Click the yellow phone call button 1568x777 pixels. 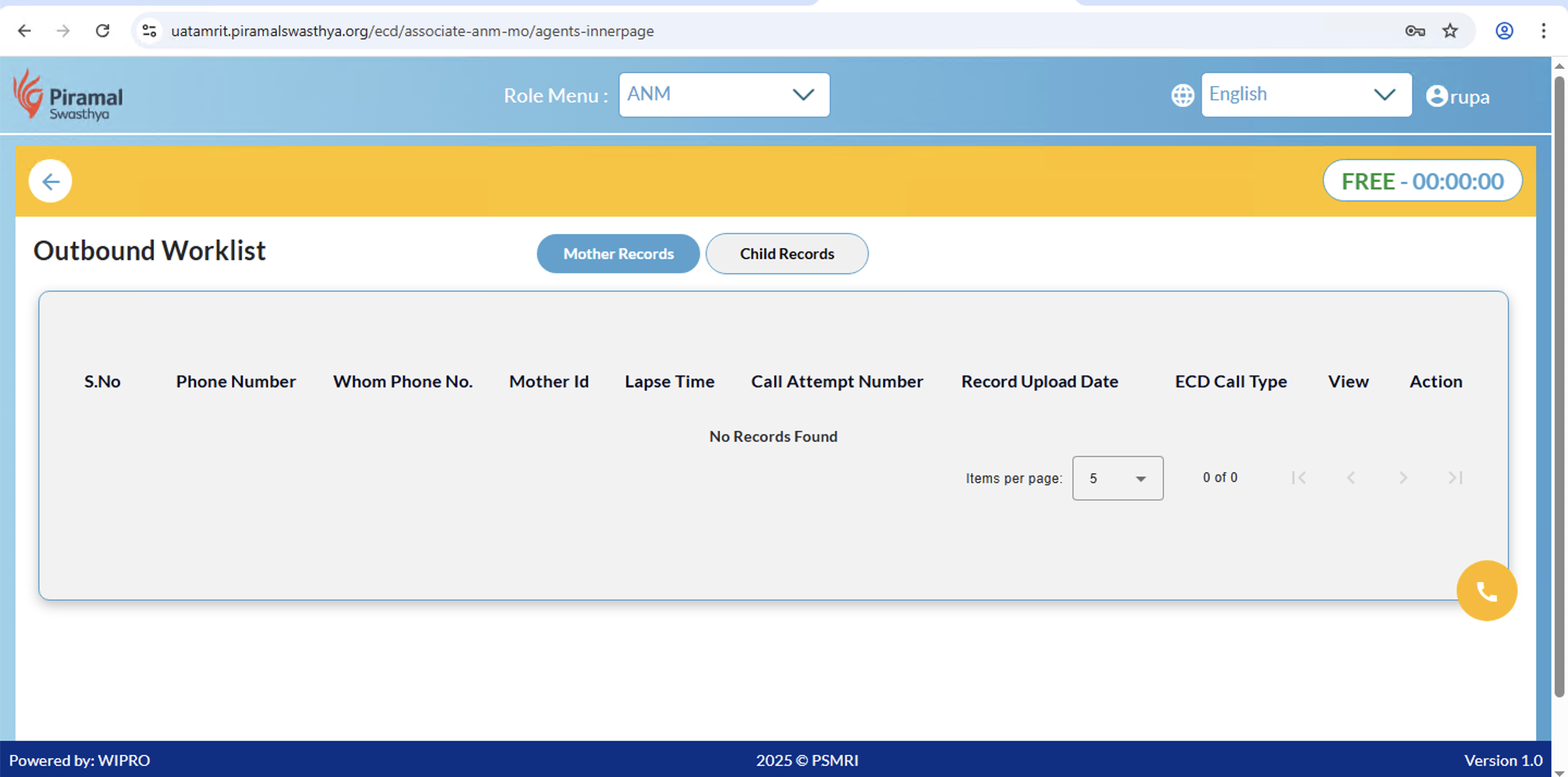pyautogui.click(x=1486, y=591)
